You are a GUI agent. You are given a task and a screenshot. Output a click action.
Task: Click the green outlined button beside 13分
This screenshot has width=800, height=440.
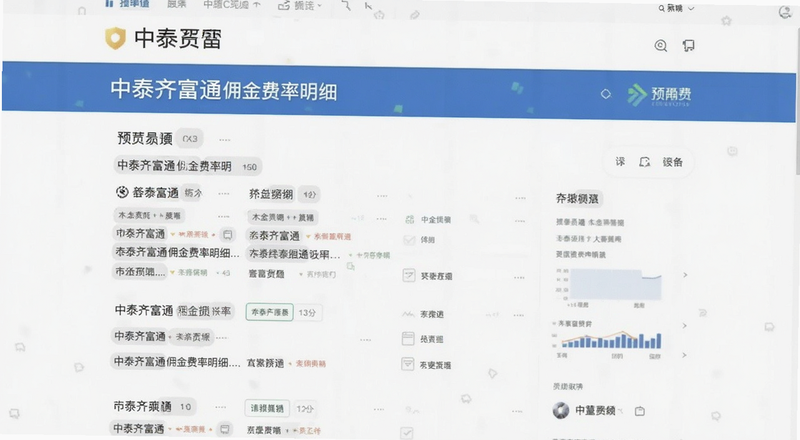pyautogui.click(x=269, y=312)
